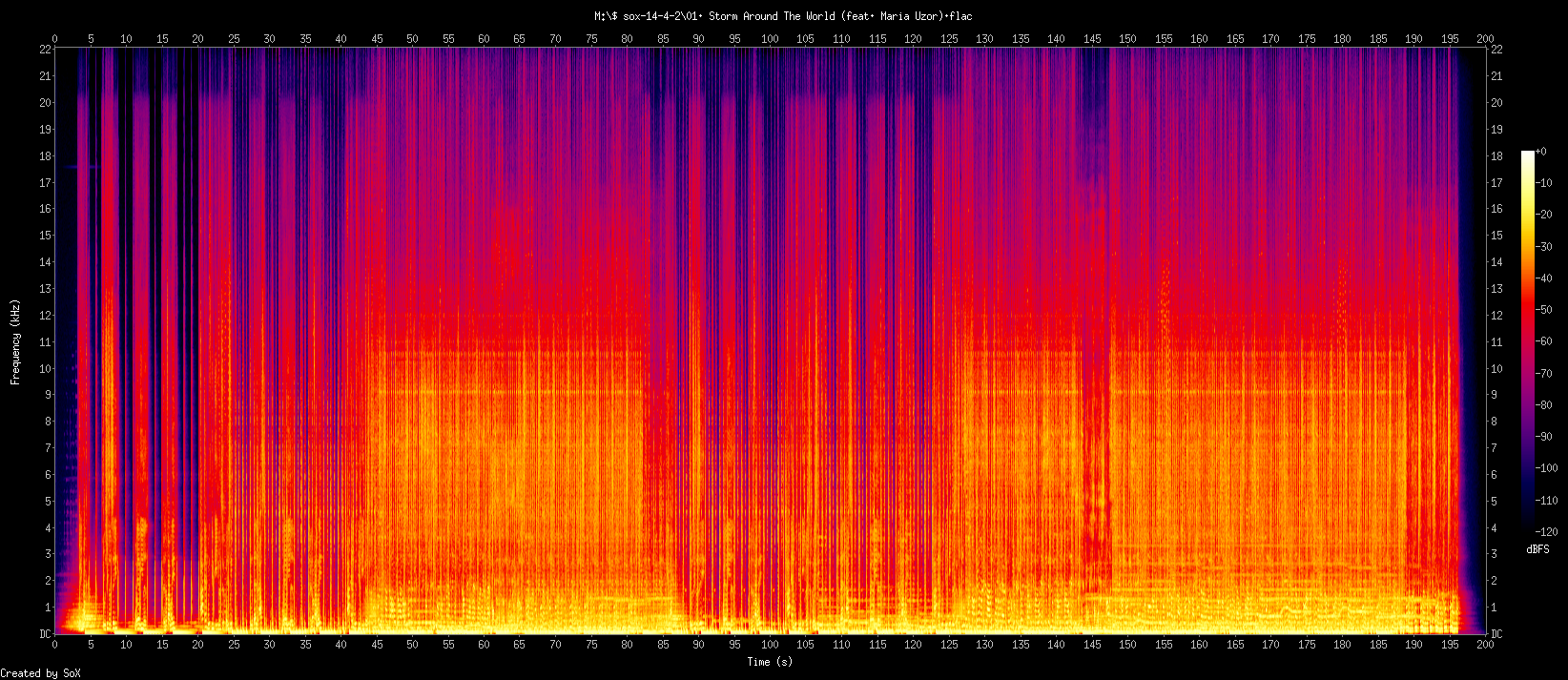Click the '50' tick on the time axis above the plot
The height and width of the screenshot is (680, 1568).
(x=412, y=39)
